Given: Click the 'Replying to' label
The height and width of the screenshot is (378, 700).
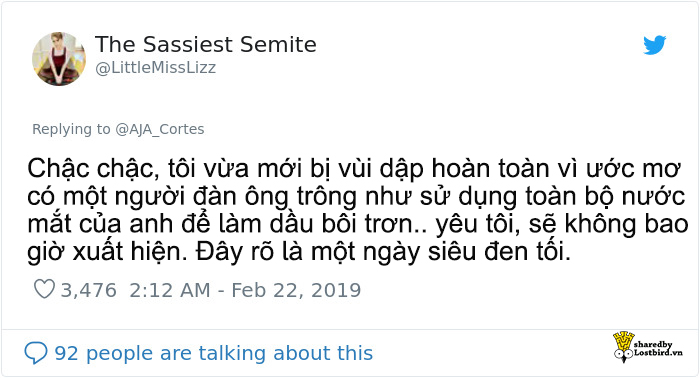Looking at the screenshot, I should 71,129.
